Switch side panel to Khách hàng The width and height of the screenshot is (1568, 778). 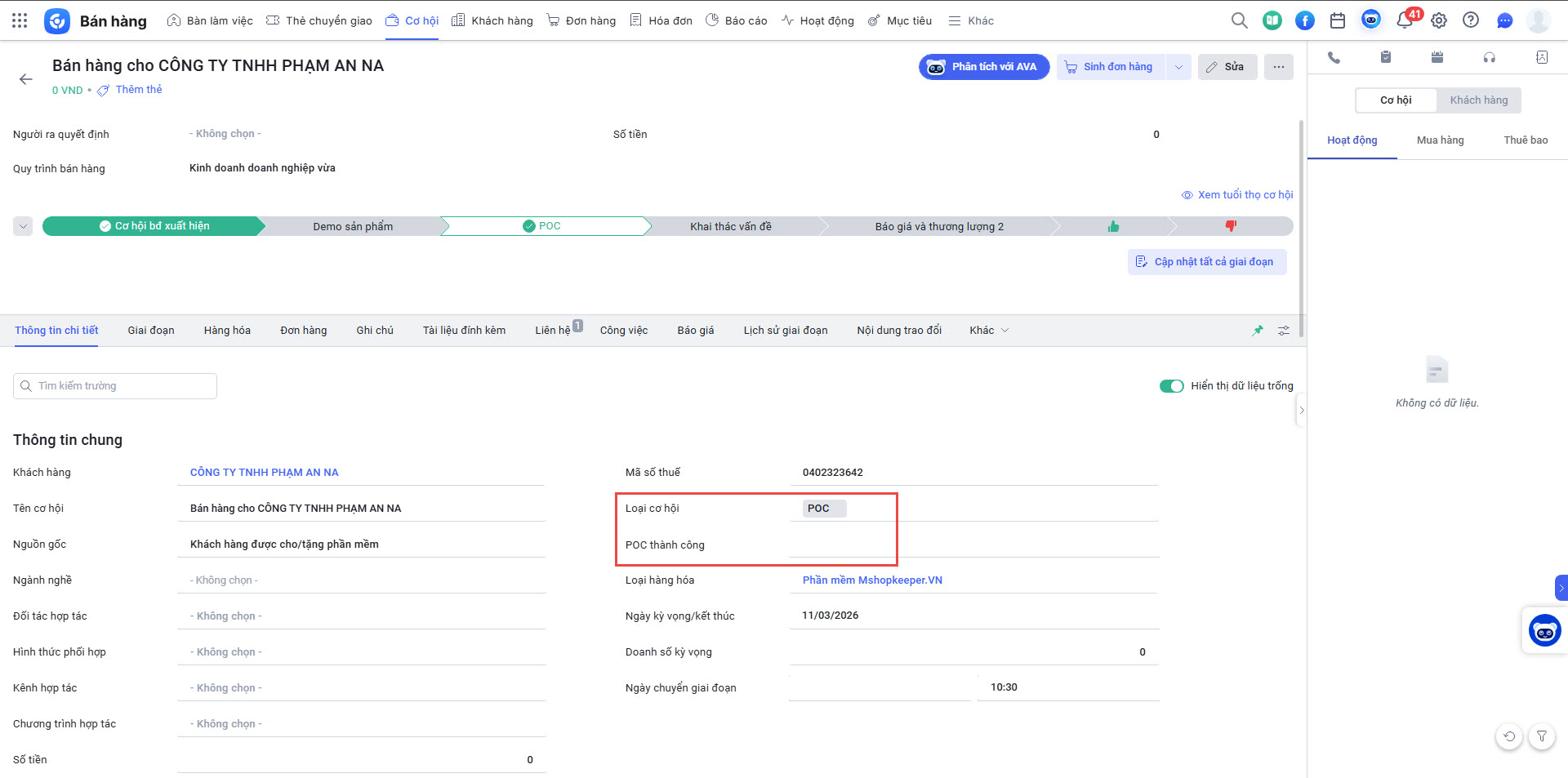[x=1478, y=100]
